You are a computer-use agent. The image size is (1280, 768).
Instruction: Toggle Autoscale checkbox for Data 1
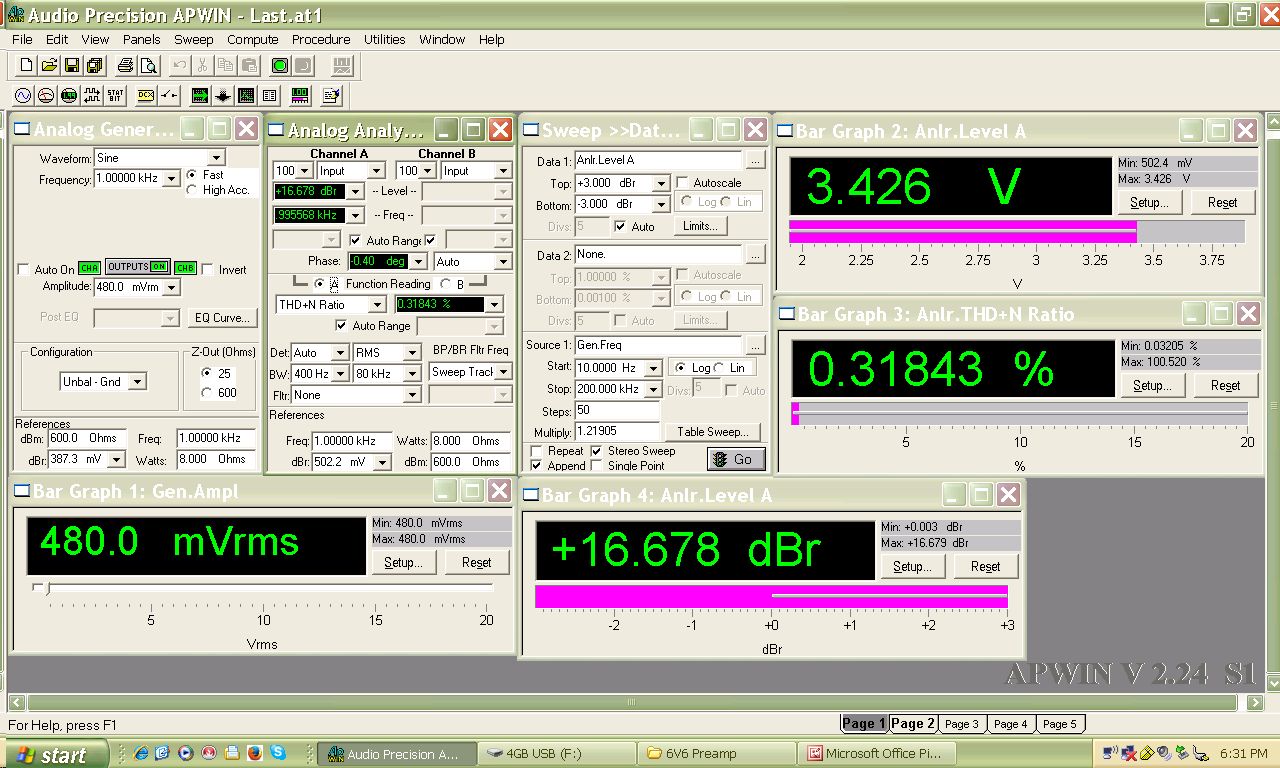coord(682,183)
